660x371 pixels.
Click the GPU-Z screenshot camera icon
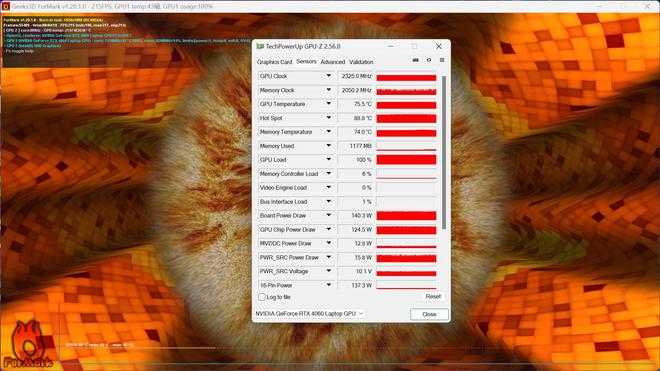point(415,60)
